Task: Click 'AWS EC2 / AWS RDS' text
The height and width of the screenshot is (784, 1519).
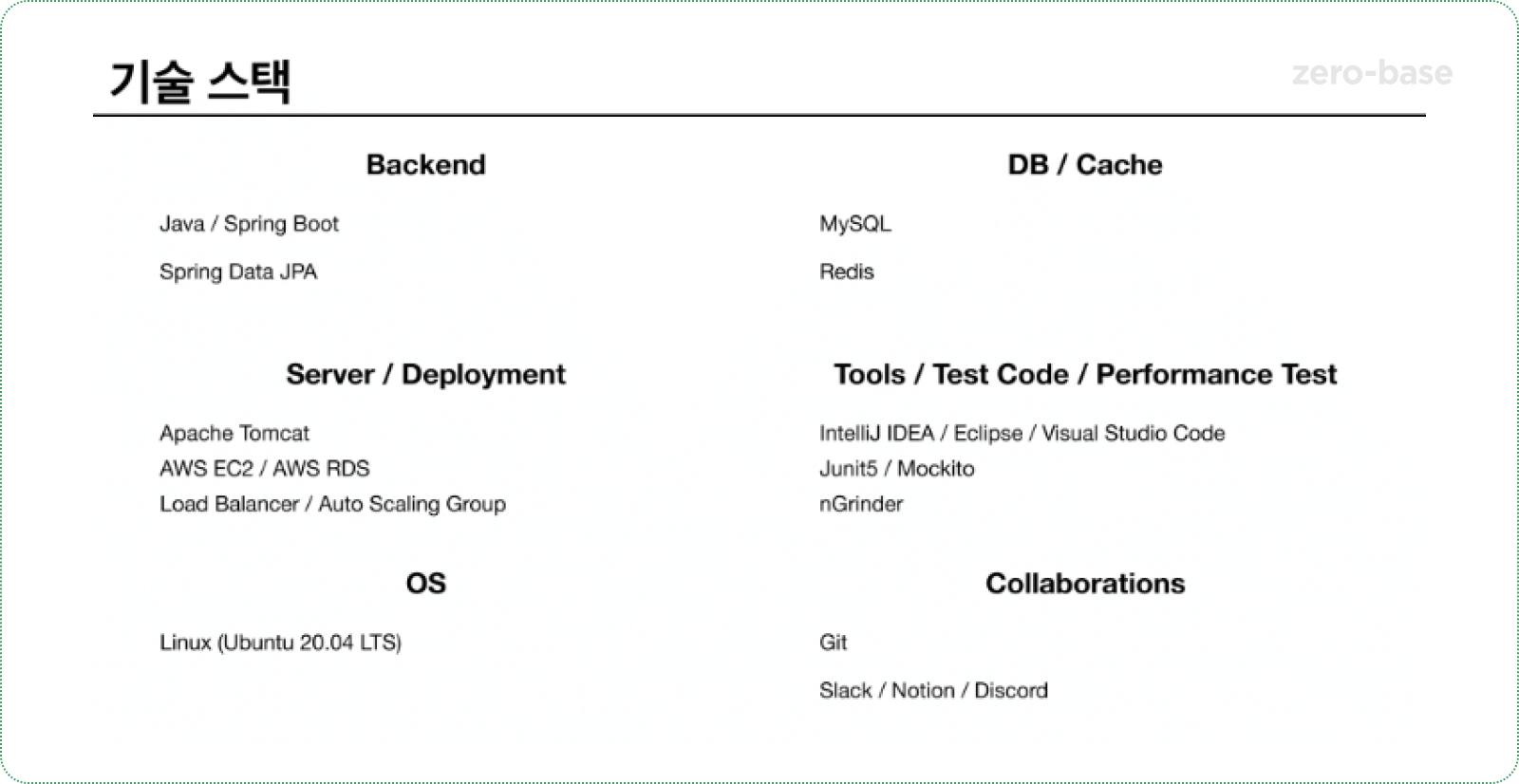Action: tap(264, 469)
